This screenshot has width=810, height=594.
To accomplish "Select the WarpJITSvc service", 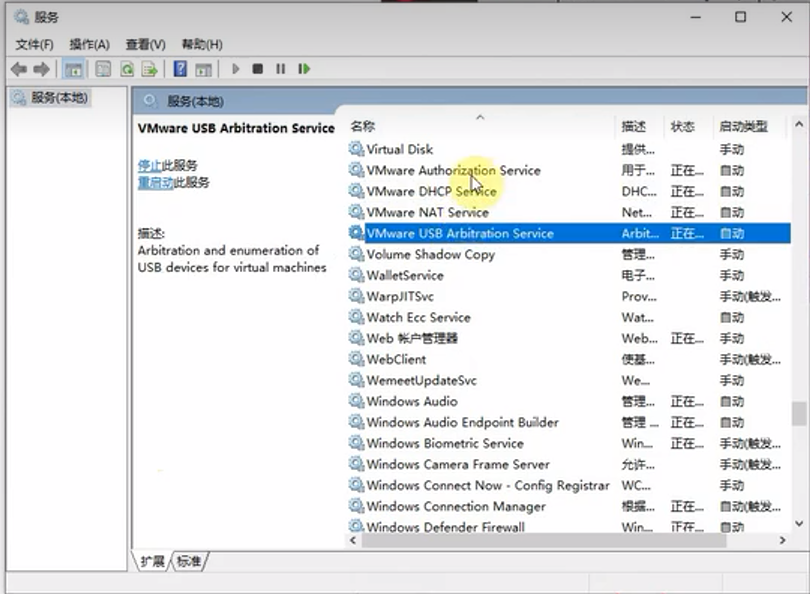I will click(568, 296).
